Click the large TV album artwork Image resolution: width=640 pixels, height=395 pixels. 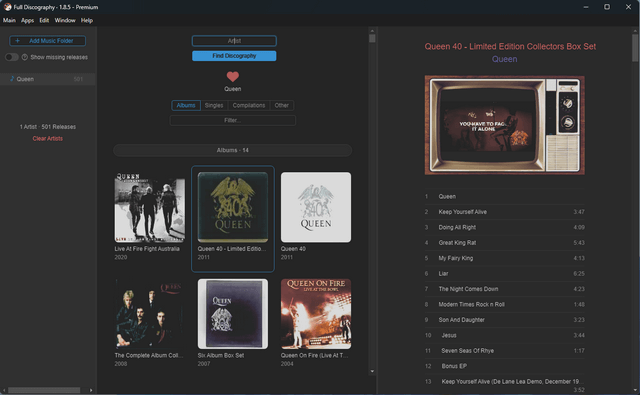click(504, 125)
